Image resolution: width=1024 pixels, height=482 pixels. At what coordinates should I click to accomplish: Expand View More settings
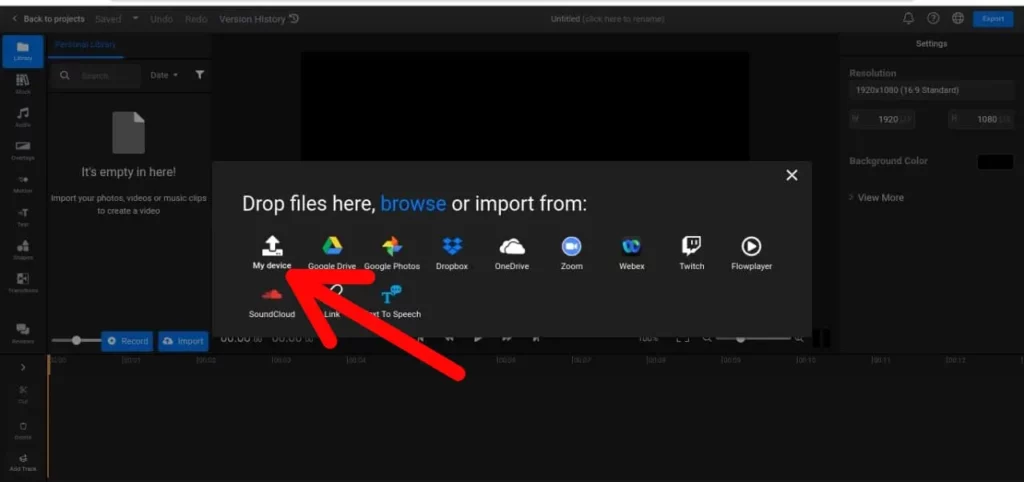click(x=876, y=197)
